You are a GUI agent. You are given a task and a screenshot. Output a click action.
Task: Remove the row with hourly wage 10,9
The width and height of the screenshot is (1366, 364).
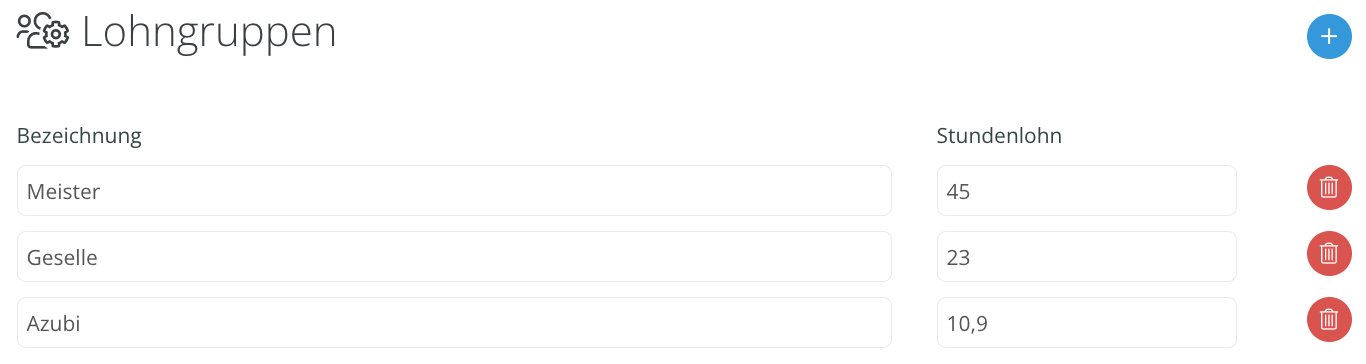1329,319
